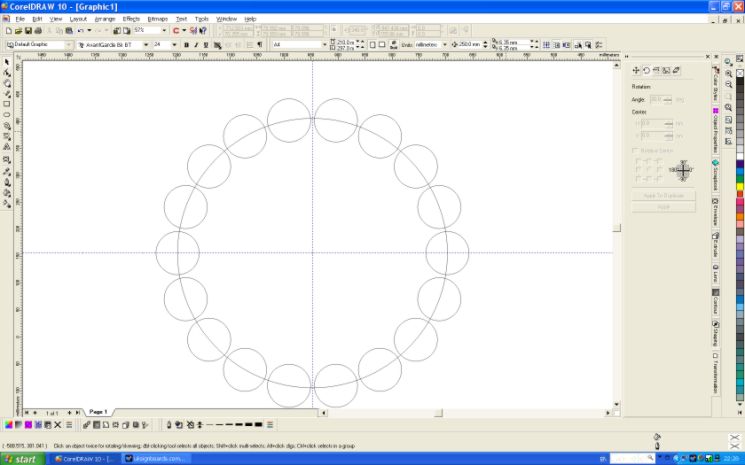
Task: Click the Apply To Duplicate button
Action: (x=663, y=195)
